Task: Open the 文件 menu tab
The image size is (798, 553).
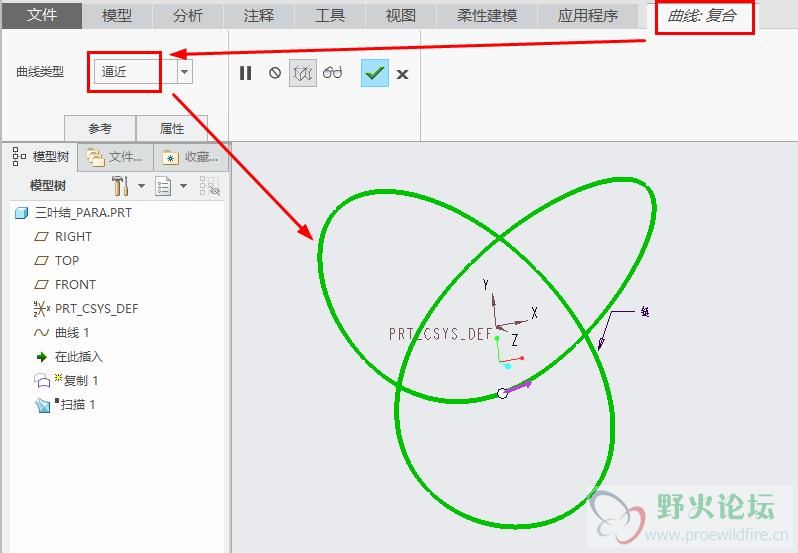Action: click(x=42, y=15)
